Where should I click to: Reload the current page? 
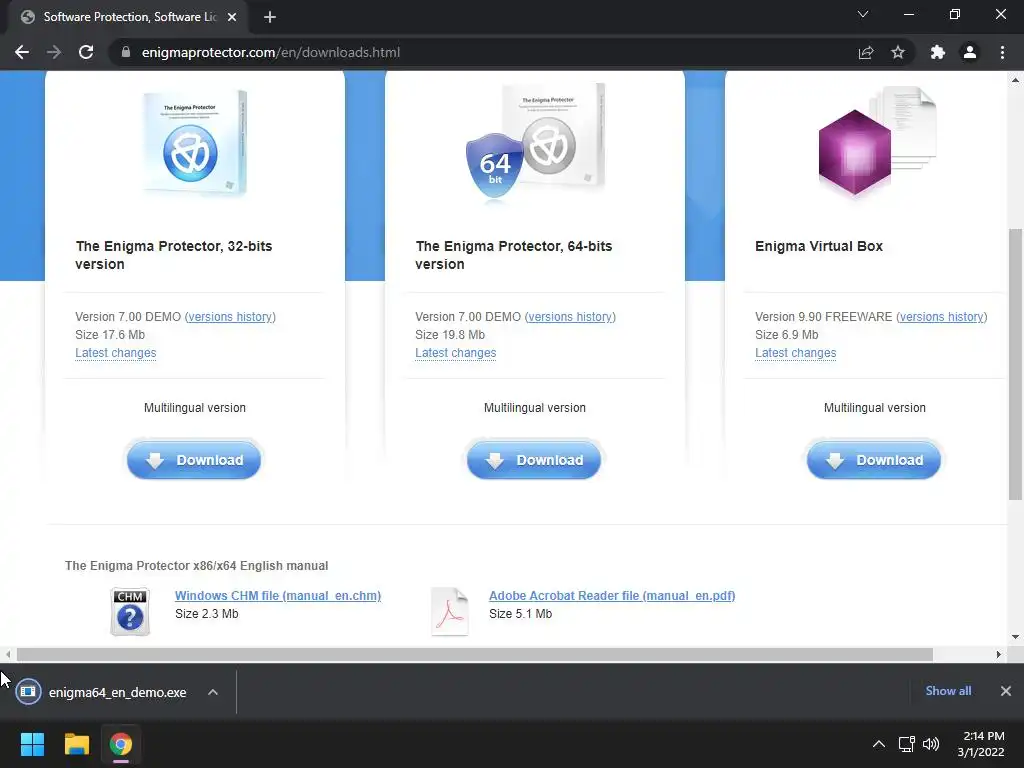pyautogui.click(x=86, y=52)
